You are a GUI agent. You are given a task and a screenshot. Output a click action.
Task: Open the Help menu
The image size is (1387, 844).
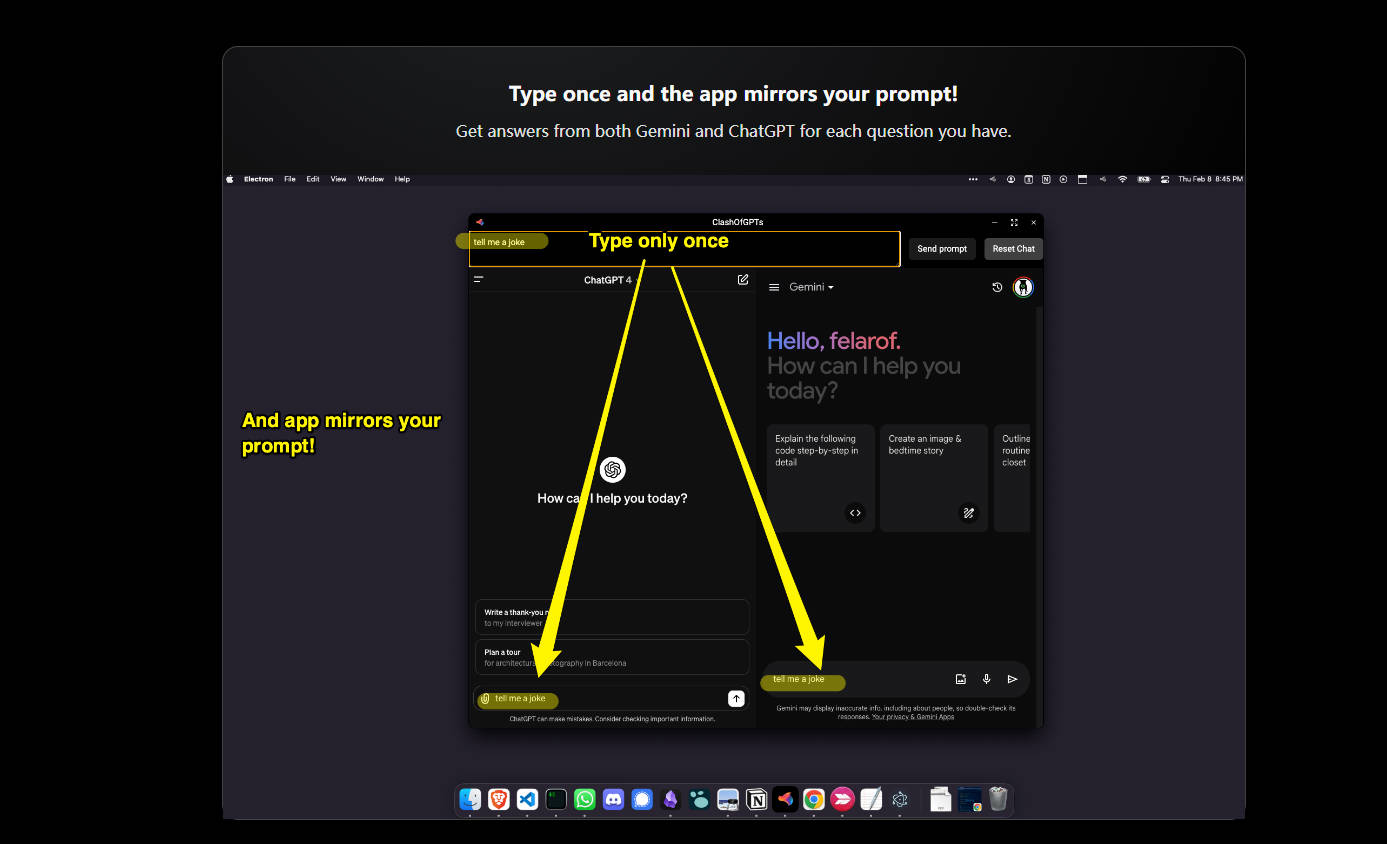402,179
